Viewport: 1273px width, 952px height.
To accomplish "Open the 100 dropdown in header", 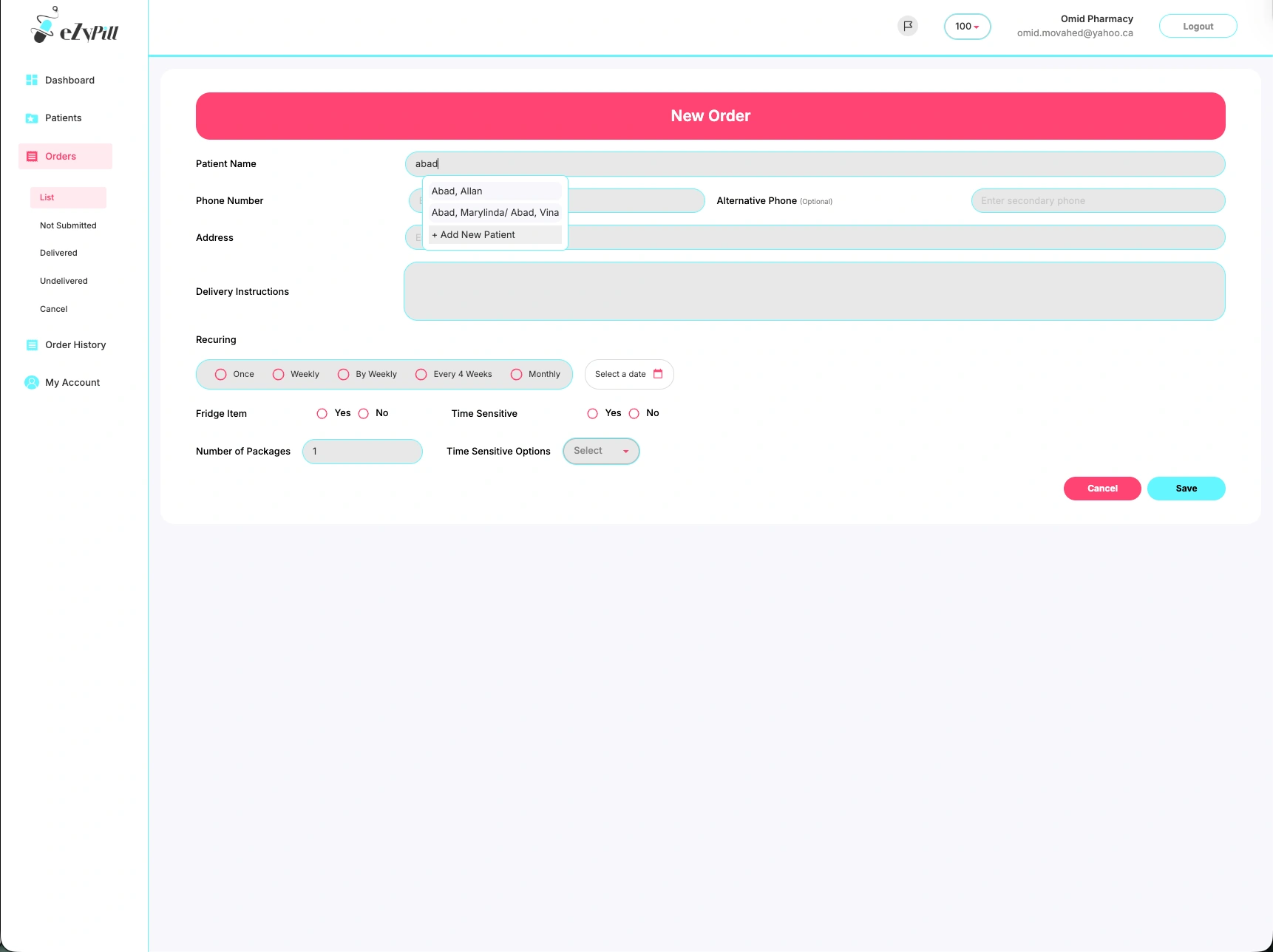I will click(967, 27).
